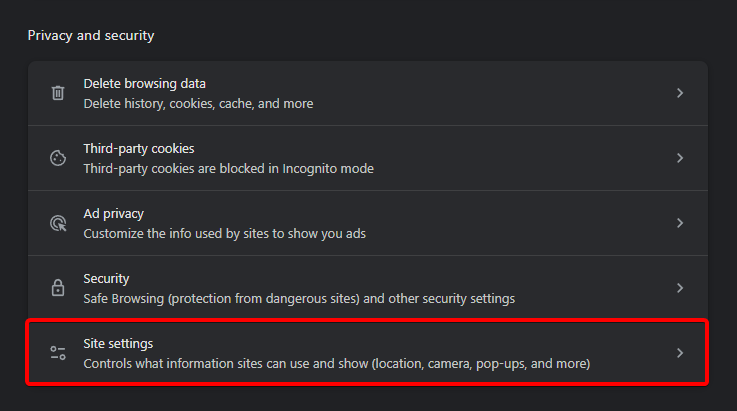The height and width of the screenshot is (411, 737).
Task: Click "Delete history, cookies, cache, and more" text
Action: (x=198, y=103)
